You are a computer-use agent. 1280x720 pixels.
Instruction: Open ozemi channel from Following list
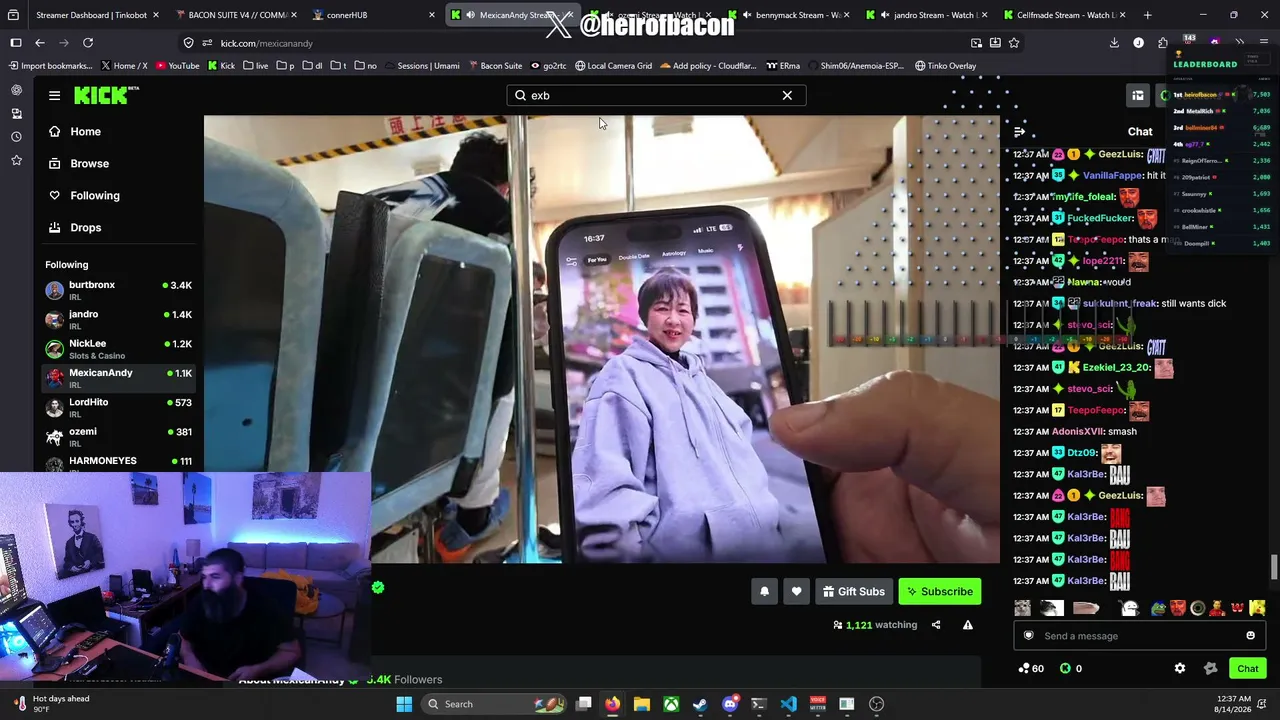119,436
